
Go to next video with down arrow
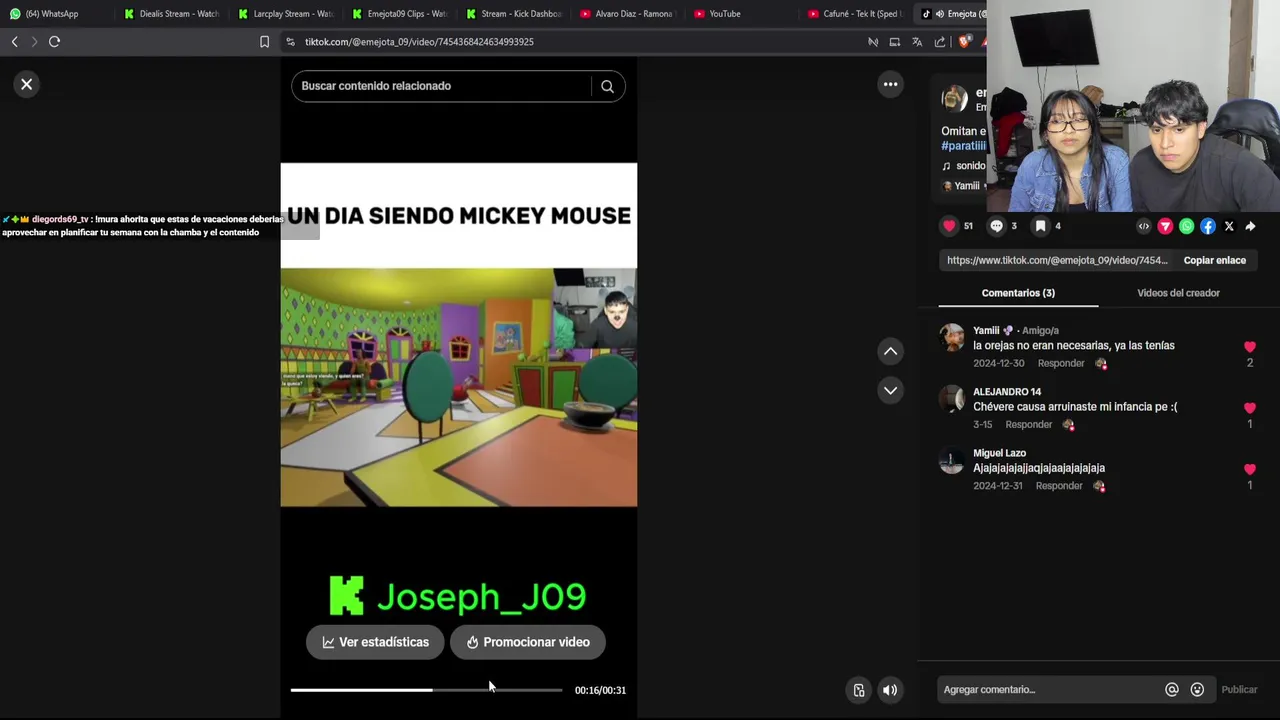[890, 390]
